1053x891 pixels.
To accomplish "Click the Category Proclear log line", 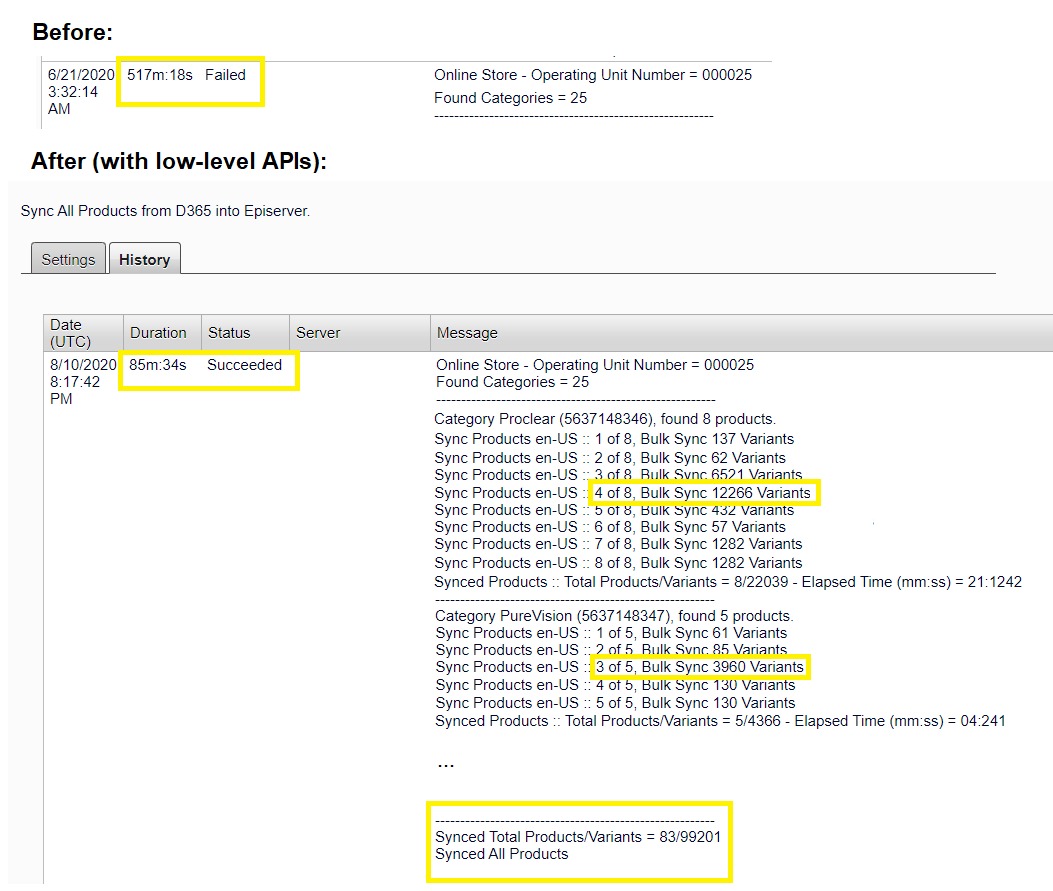I will [605, 419].
